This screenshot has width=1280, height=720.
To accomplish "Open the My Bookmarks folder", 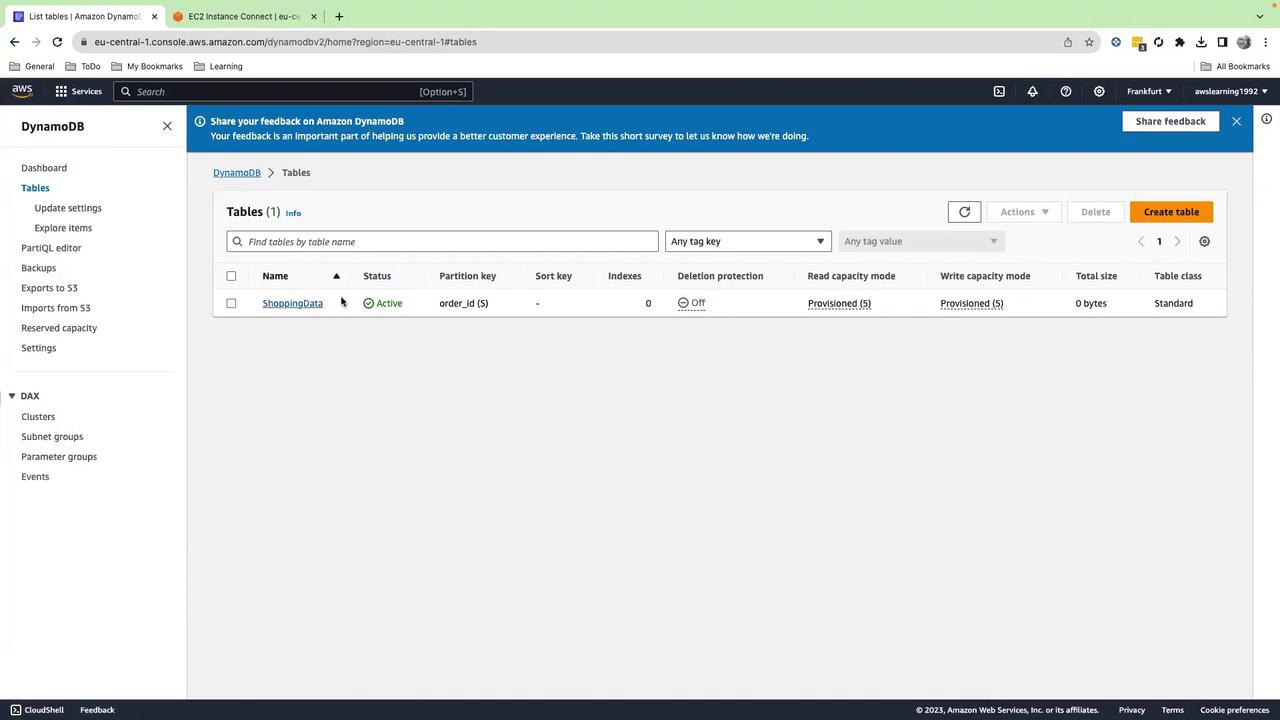I will (147, 66).
